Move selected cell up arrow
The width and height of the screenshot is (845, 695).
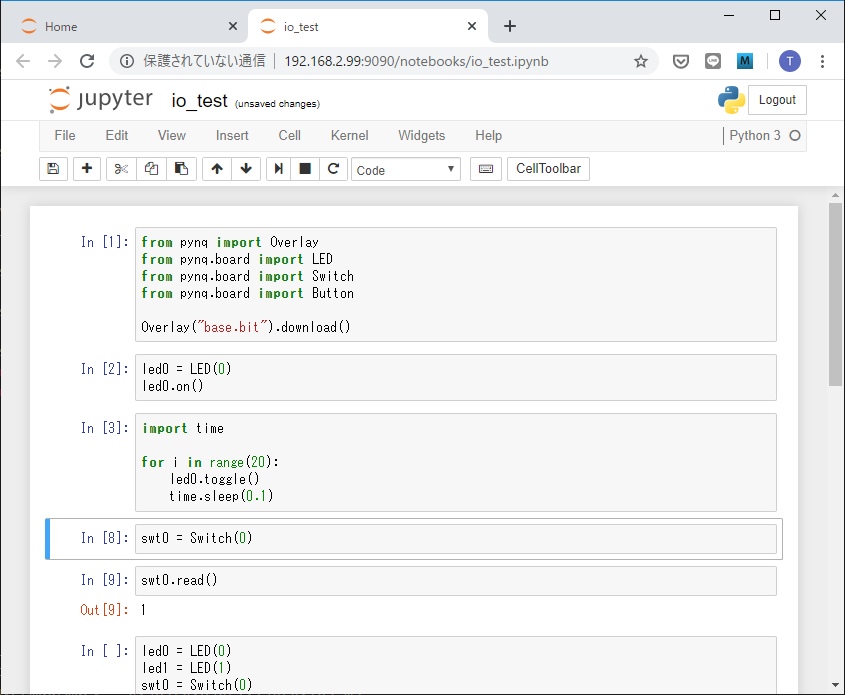(217, 169)
